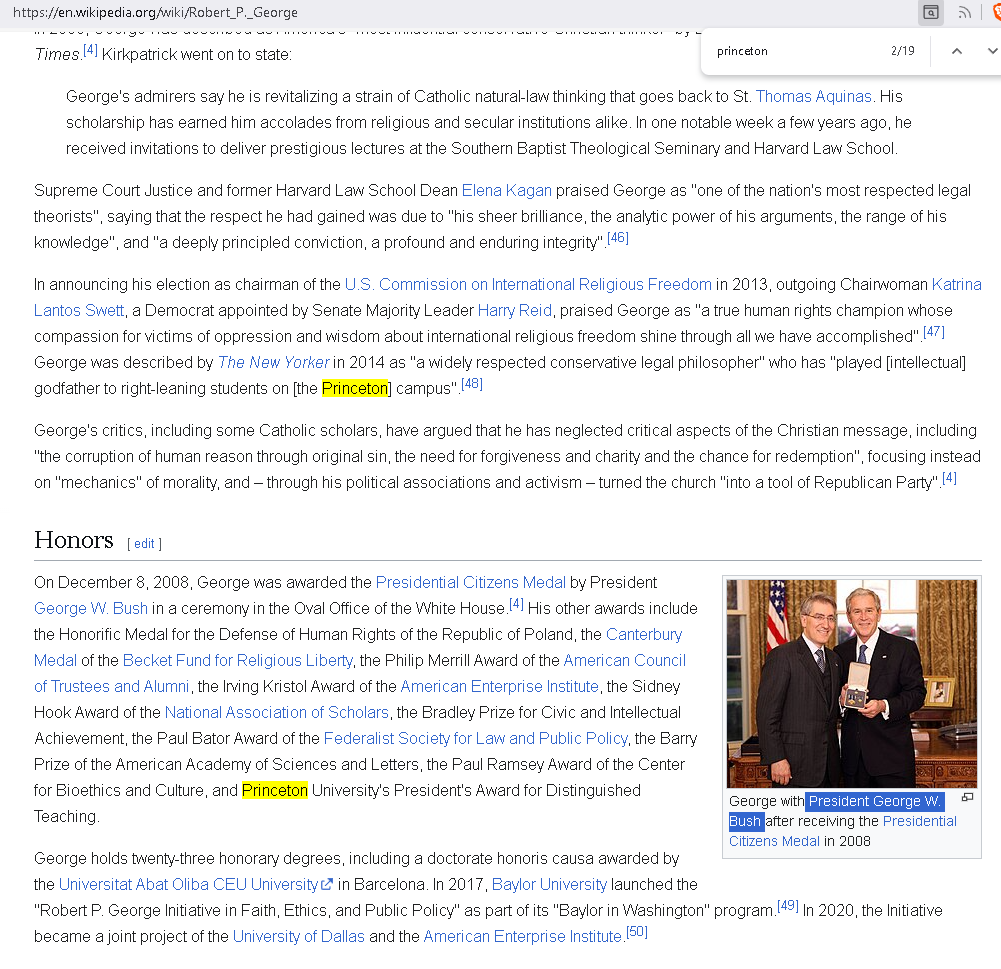The width and height of the screenshot is (1001, 969).
Task: Open American Council of Trustees and Alumni link
Action: click(624, 660)
